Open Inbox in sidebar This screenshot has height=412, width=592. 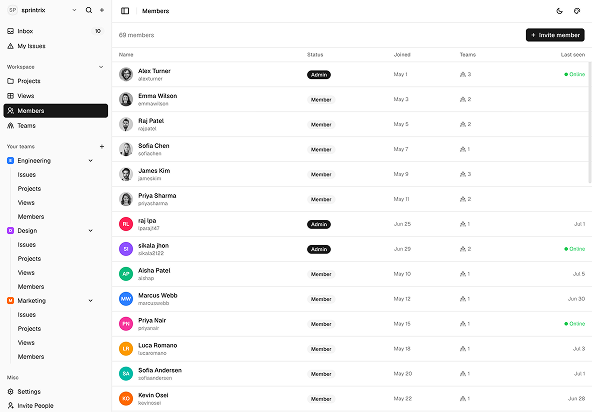click(56, 31)
